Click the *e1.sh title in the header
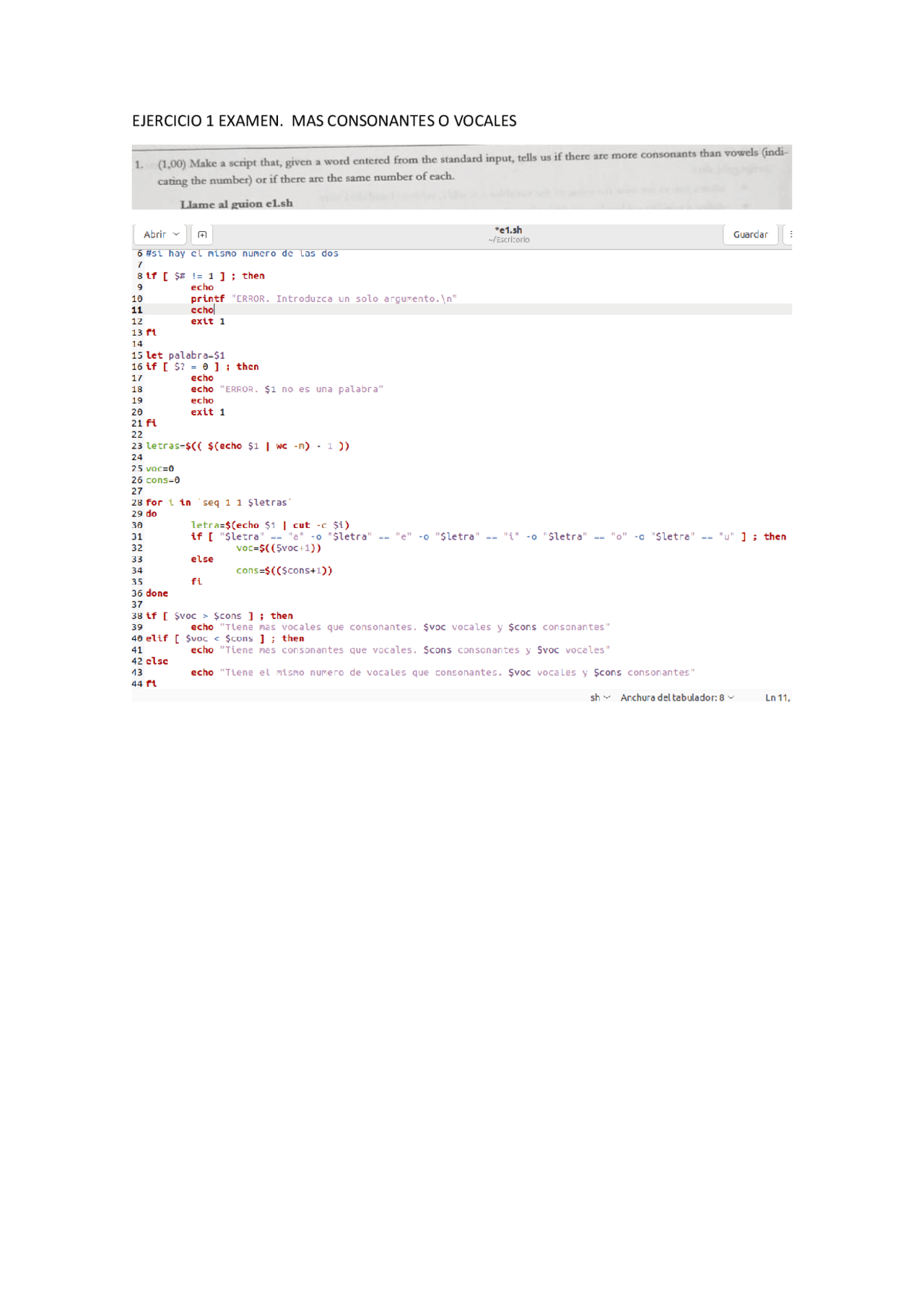Image resolution: width=924 pixels, height=1308 pixels. [x=508, y=230]
